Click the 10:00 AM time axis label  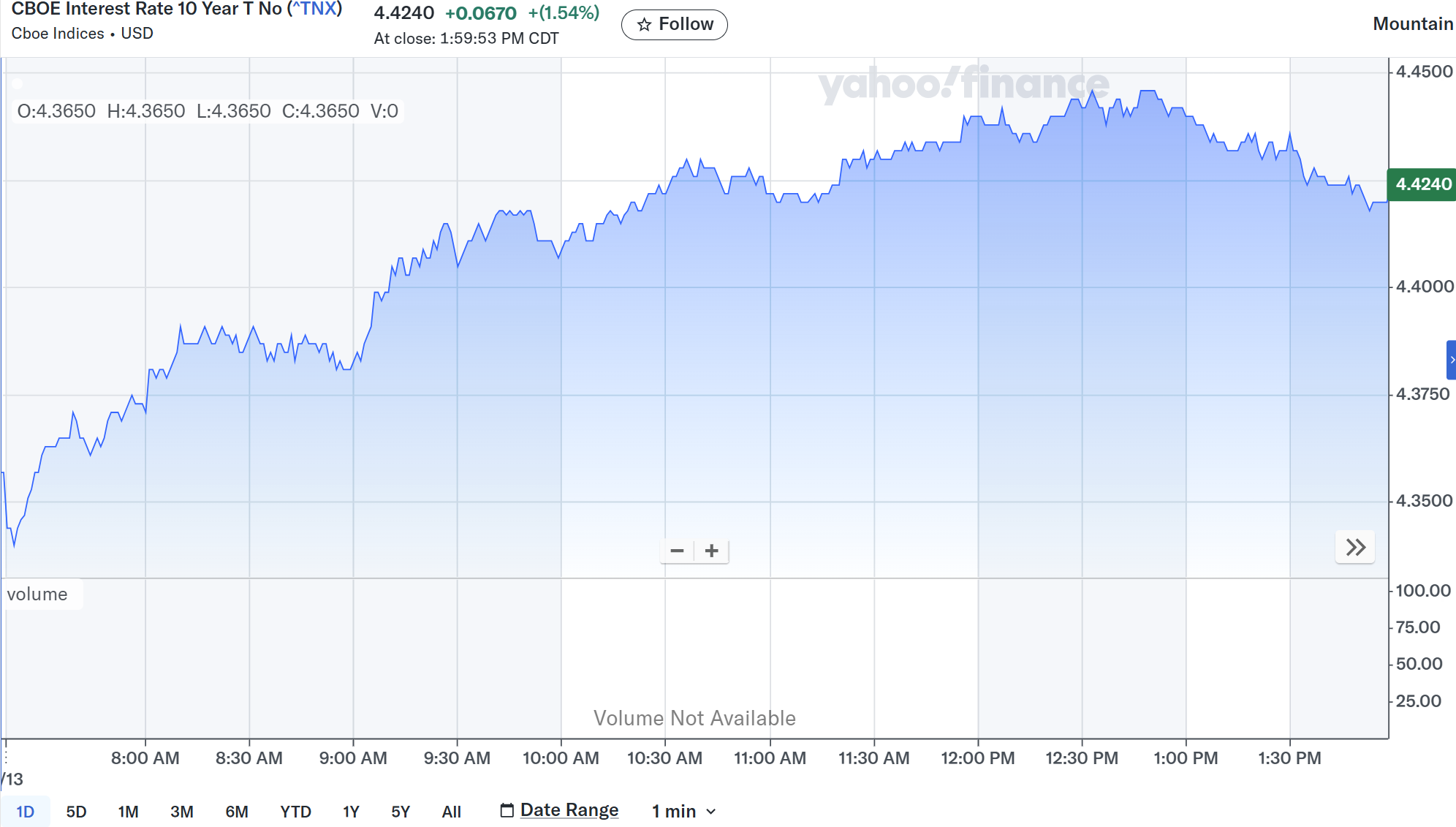coord(561,758)
